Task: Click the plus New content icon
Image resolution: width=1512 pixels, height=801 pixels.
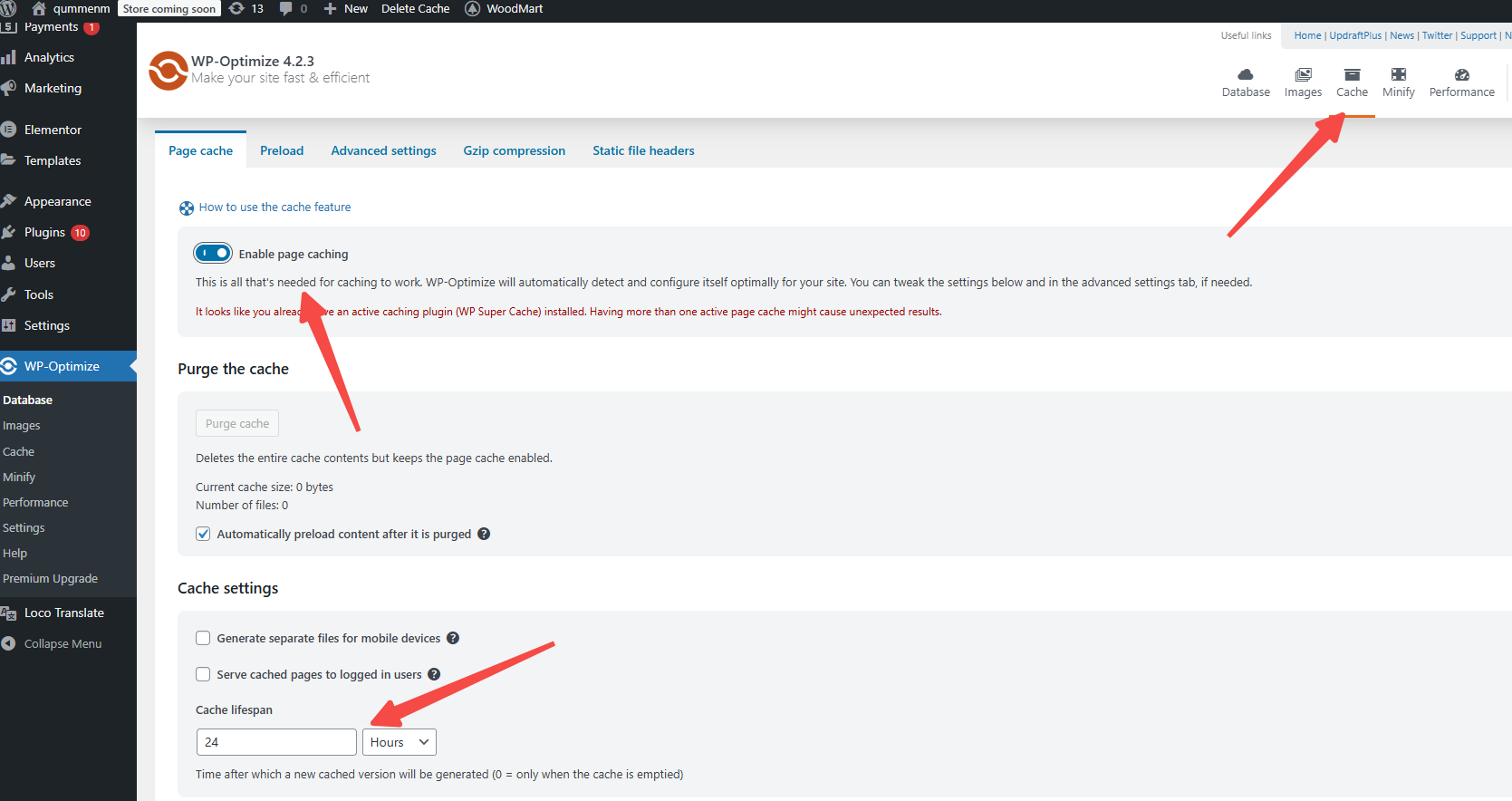Action: pyautogui.click(x=330, y=8)
